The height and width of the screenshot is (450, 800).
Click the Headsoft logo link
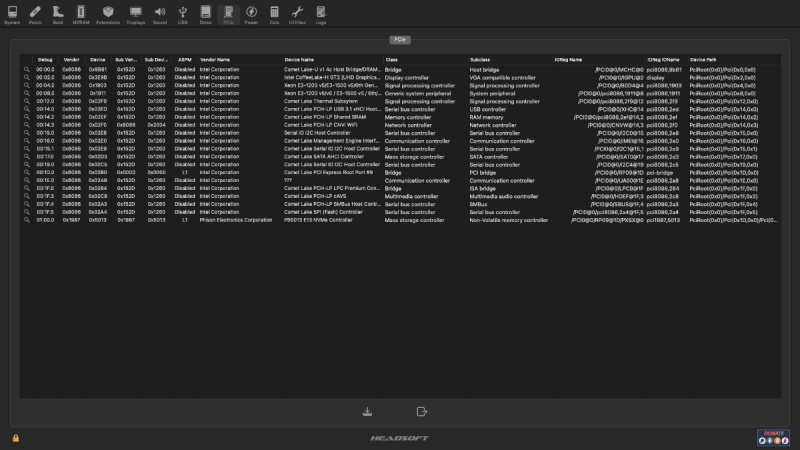399,438
